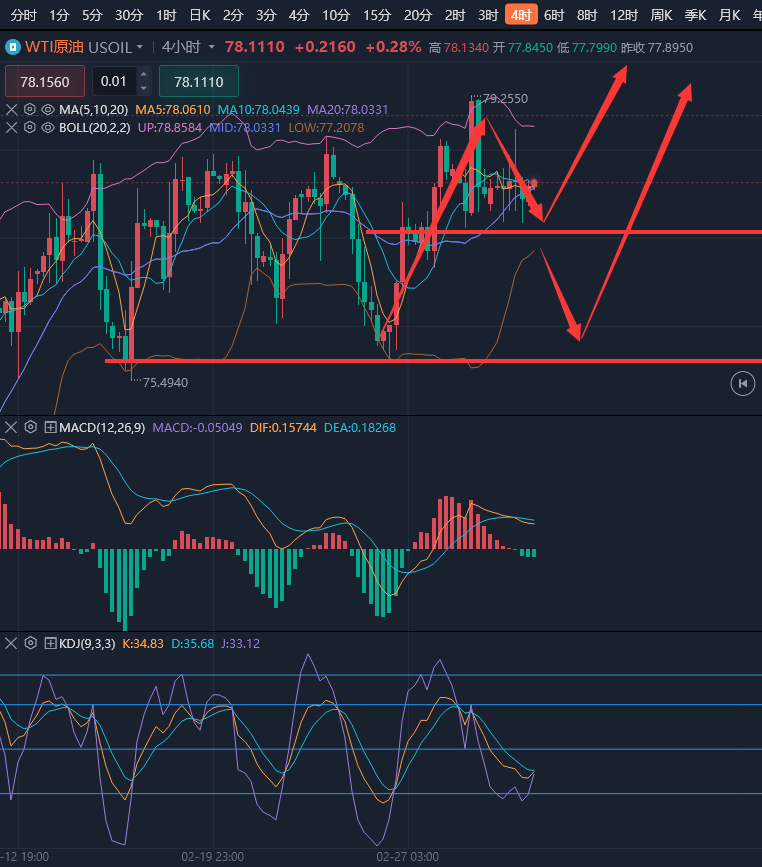Open settings for the MA(5,10,20) indicator

click(30, 109)
